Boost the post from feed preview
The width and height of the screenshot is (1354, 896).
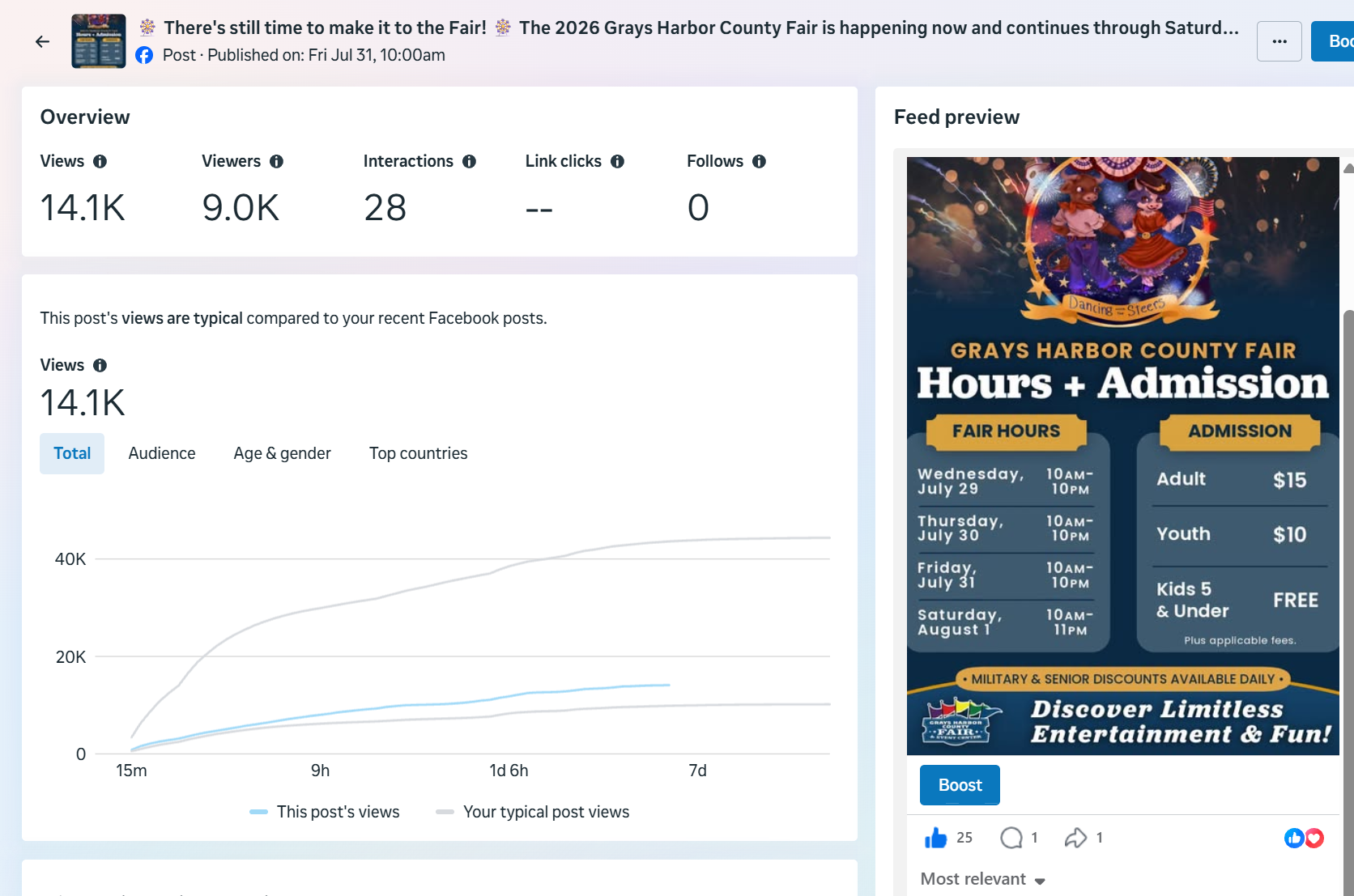pos(960,785)
